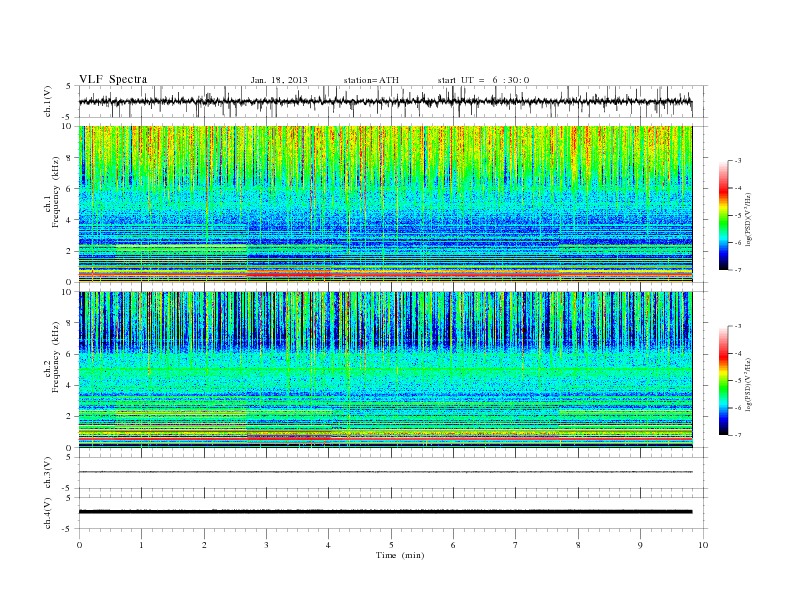The image size is (792, 612).
Task: Click the thick black ch.4 voltage trace
Action: tap(385, 512)
